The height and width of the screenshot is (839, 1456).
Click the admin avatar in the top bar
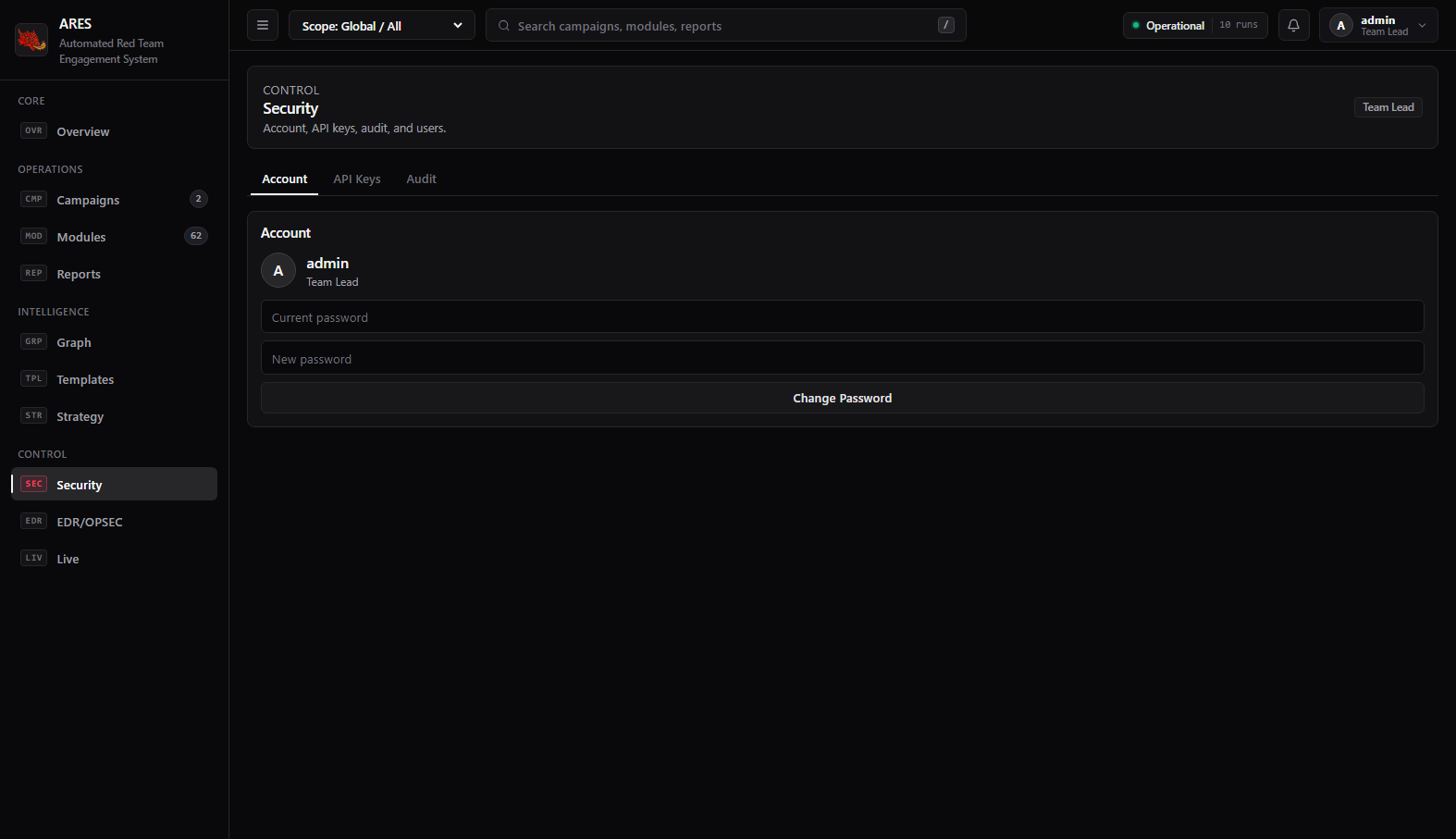tap(1340, 25)
